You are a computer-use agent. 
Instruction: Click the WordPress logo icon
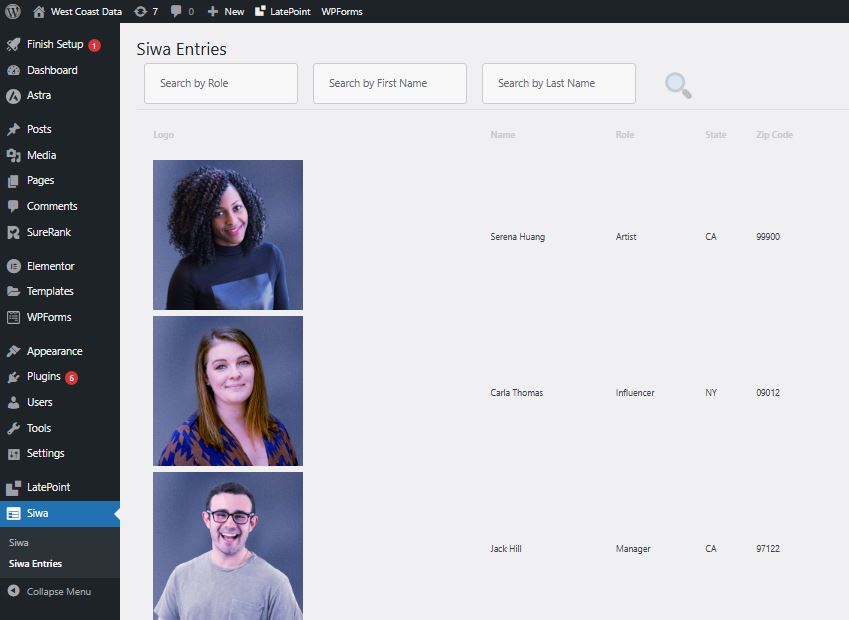tap(12, 11)
